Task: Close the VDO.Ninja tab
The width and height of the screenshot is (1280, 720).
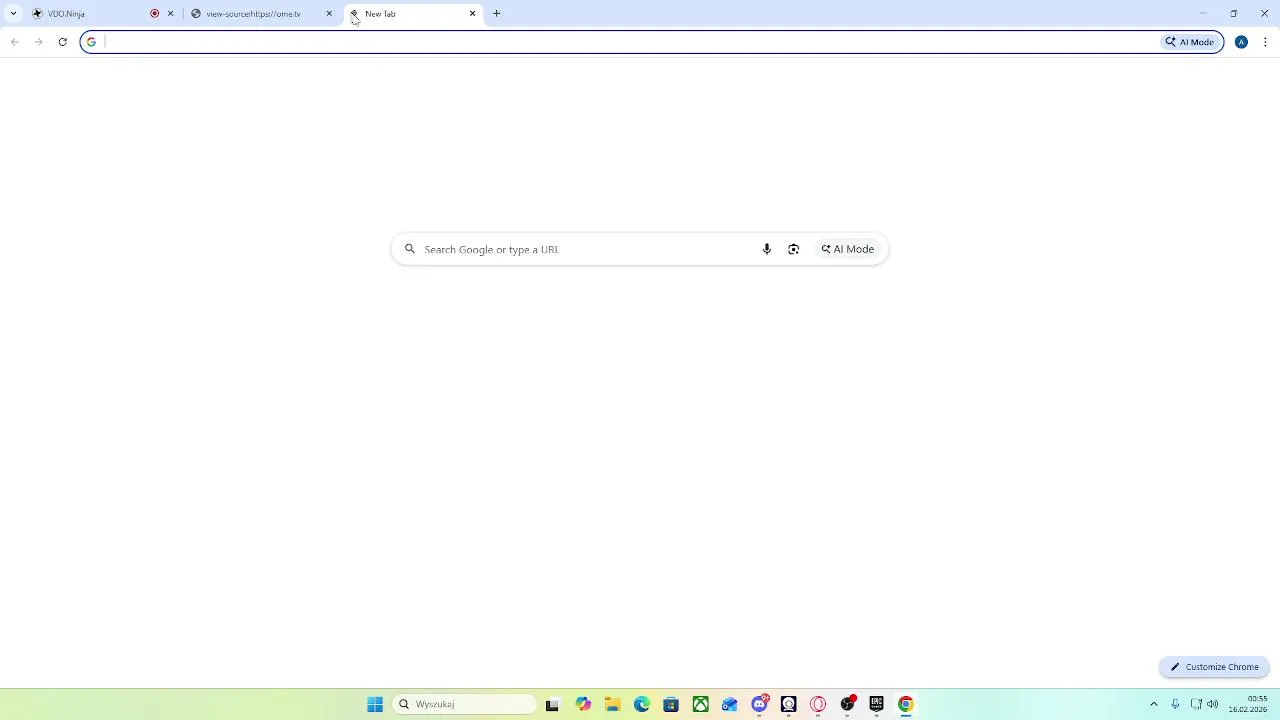Action: coord(170,14)
